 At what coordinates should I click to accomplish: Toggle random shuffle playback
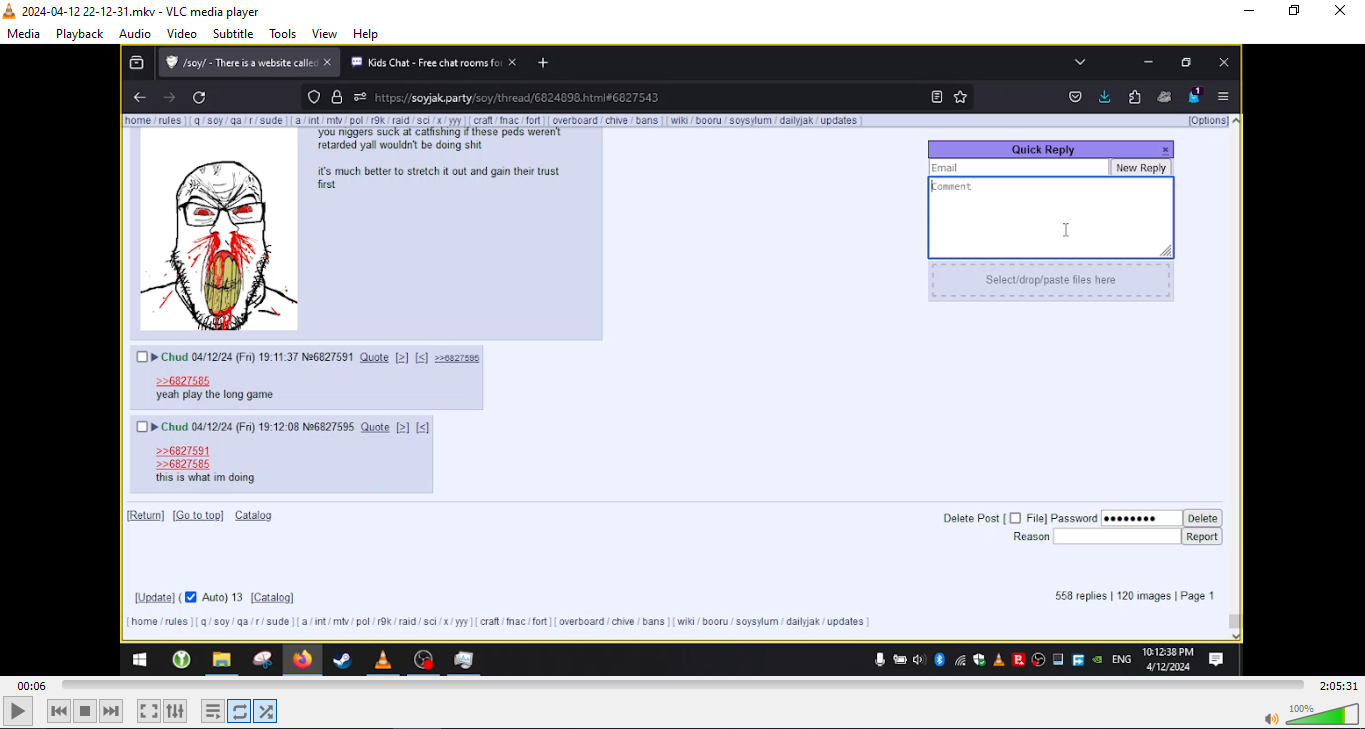pyautogui.click(x=266, y=711)
